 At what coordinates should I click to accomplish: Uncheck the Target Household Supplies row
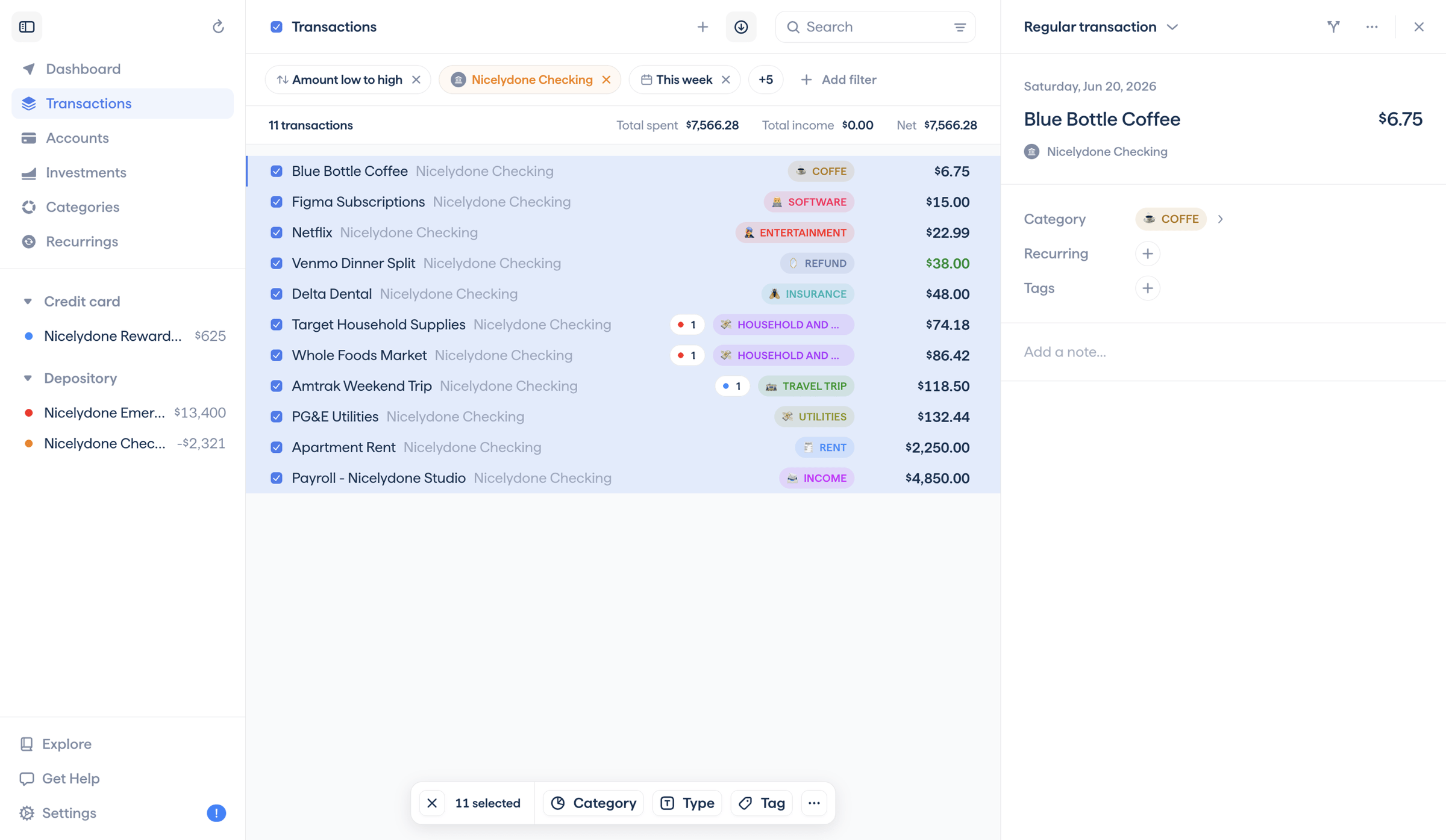click(x=277, y=325)
